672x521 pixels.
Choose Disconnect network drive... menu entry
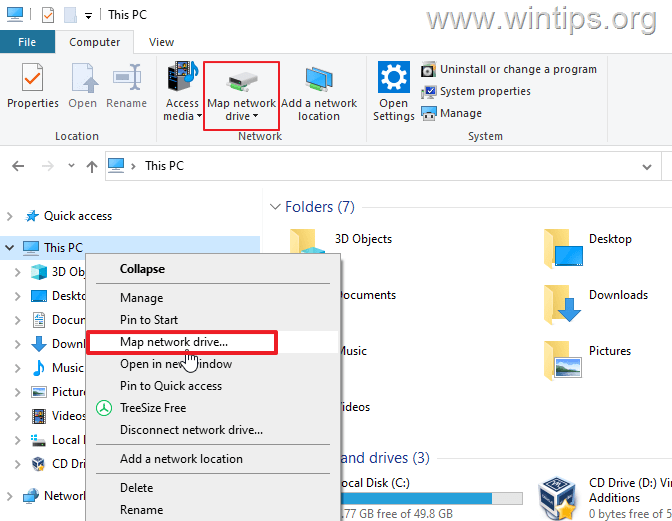pyautogui.click(x=213, y=430)
